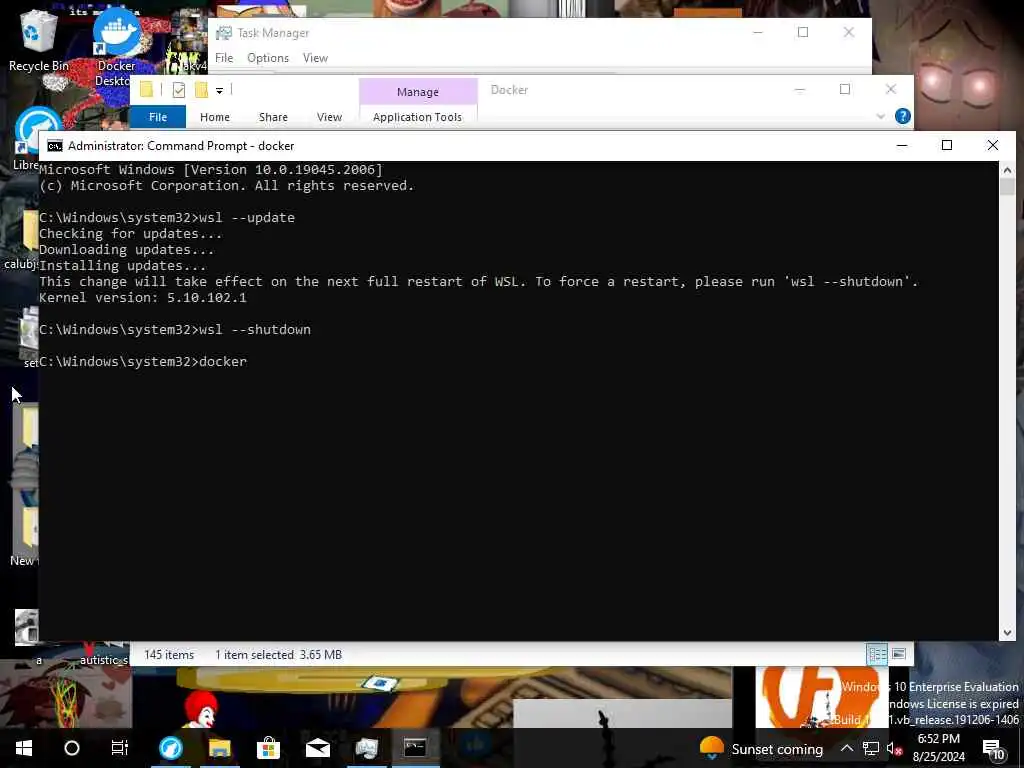This screenshot has width=1024, height=768.
Task: Click 'wsl --shutdown' prompt line
Action: click(x=175, y=330)
